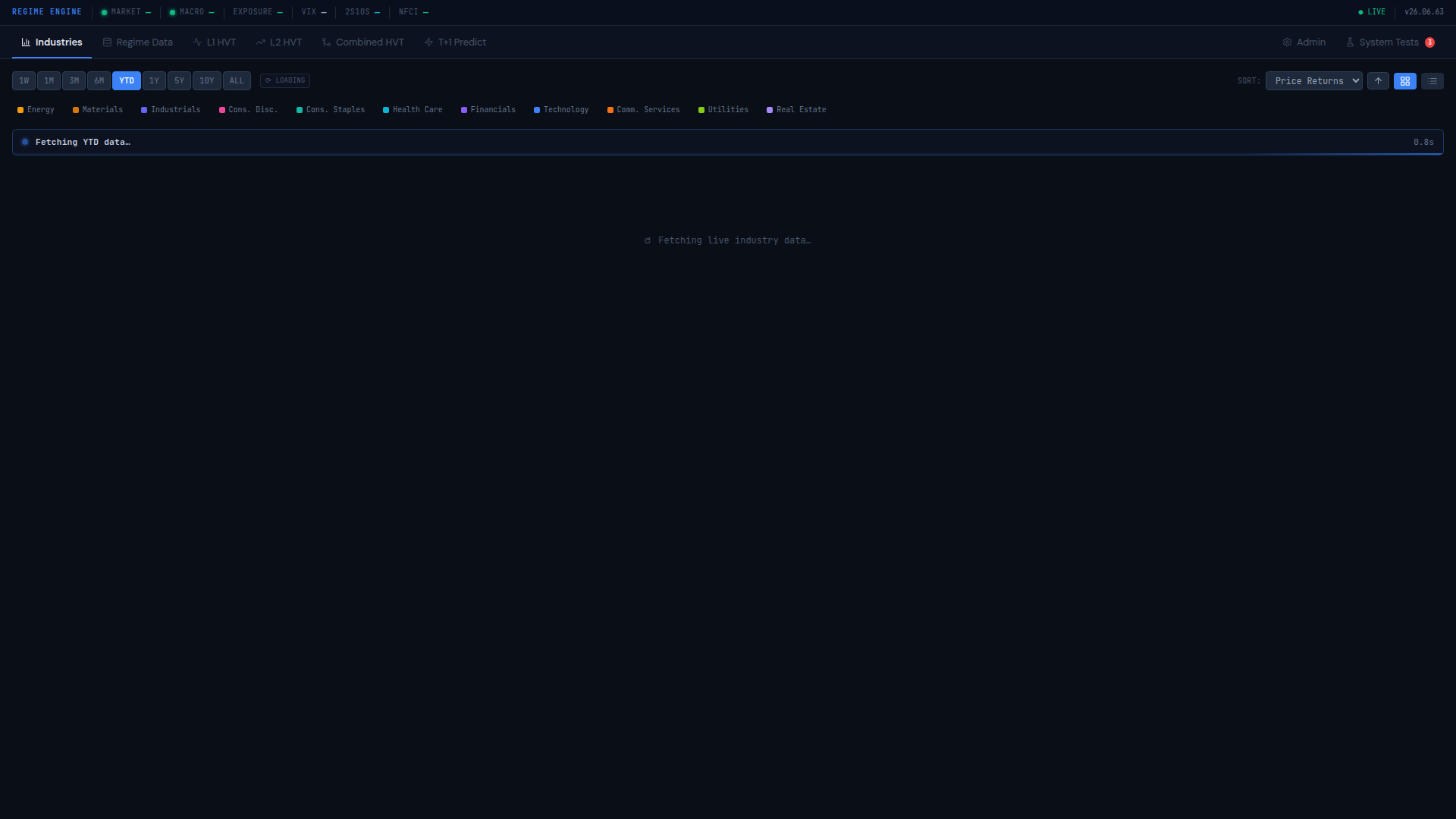Click the NFCI header metric
This screenshot has width=1456, height=819.
pos(413,12)
